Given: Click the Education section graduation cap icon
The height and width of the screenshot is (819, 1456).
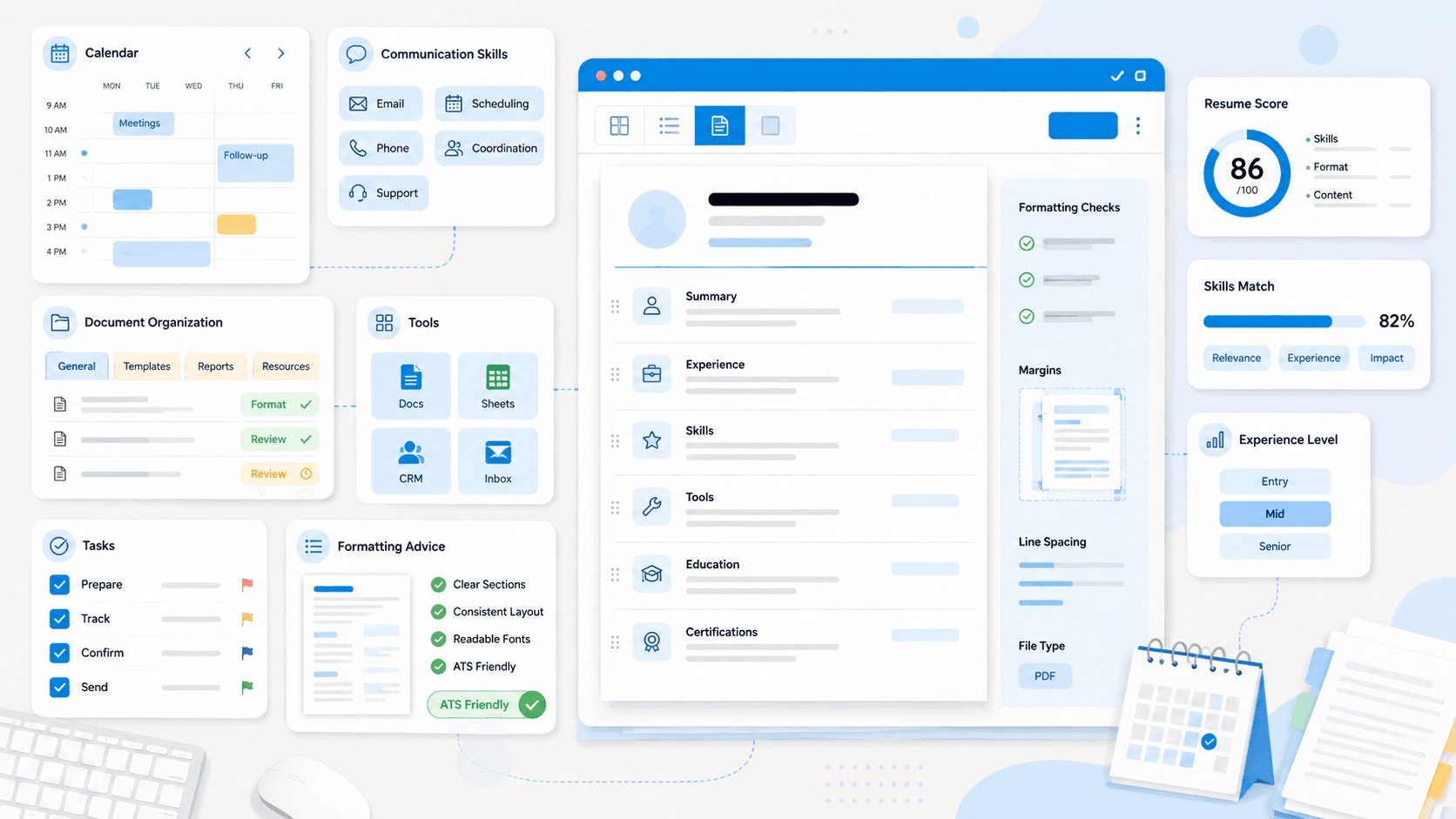Looking at the screenshot, I should [651, 574].
